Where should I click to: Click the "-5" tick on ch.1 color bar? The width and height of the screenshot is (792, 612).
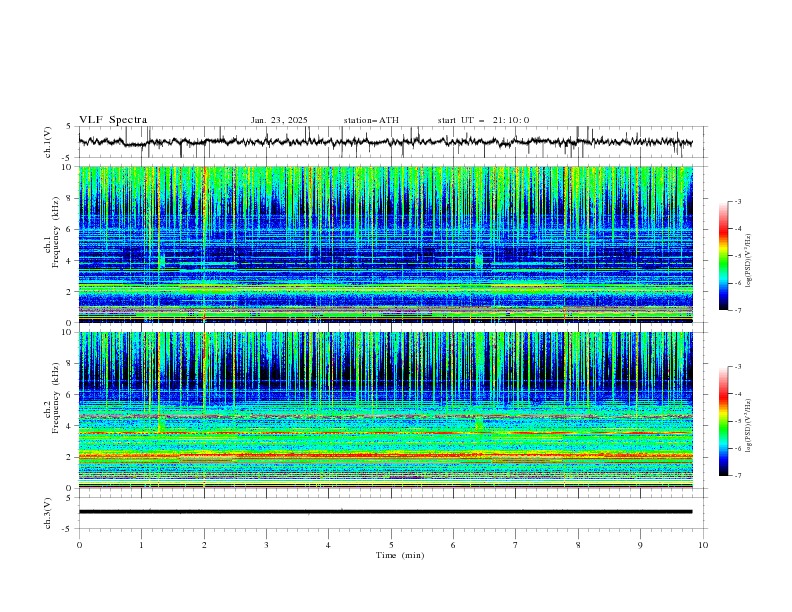738,256
